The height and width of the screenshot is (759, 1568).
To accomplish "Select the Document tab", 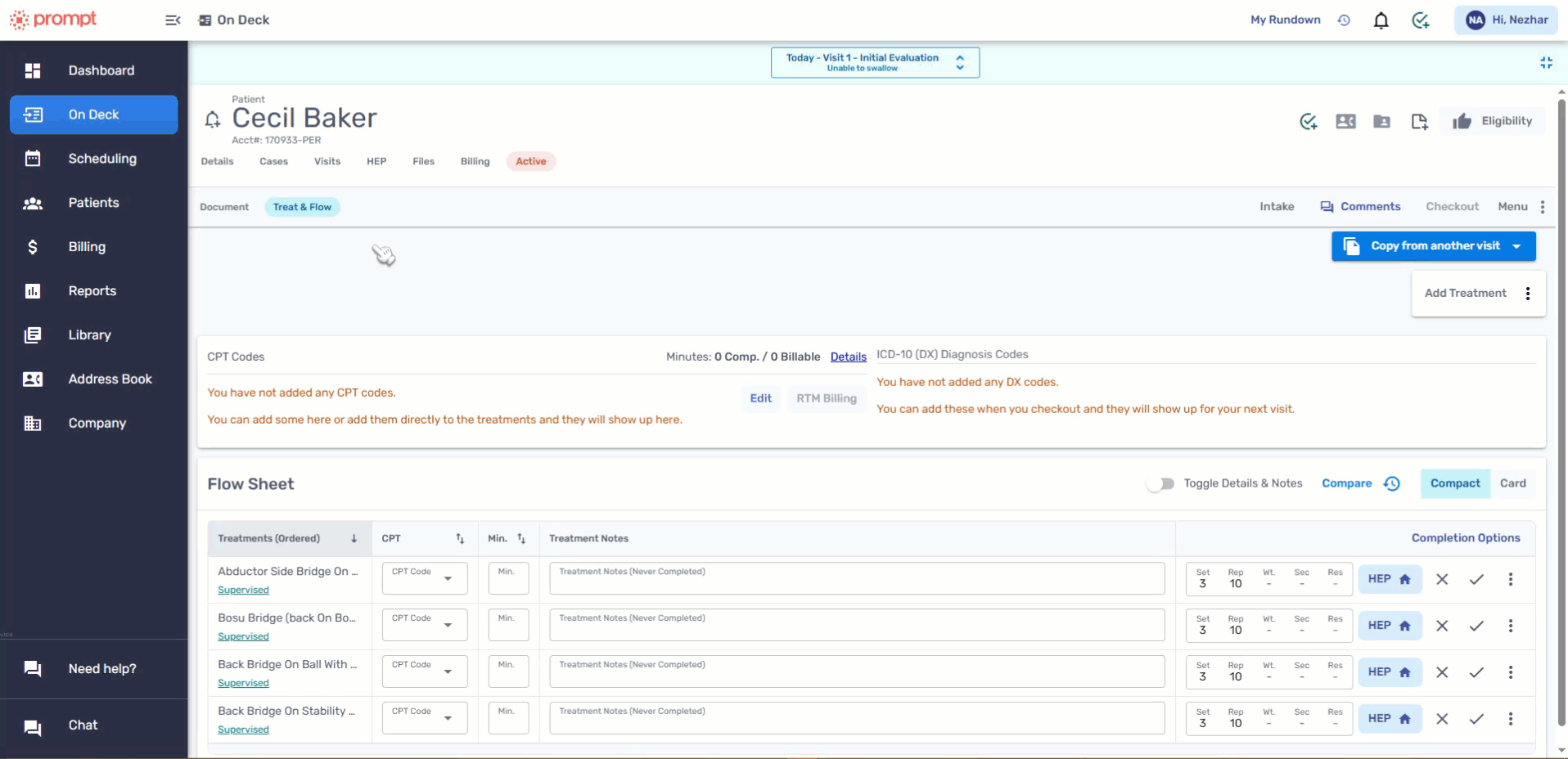I will click(224, 208).
